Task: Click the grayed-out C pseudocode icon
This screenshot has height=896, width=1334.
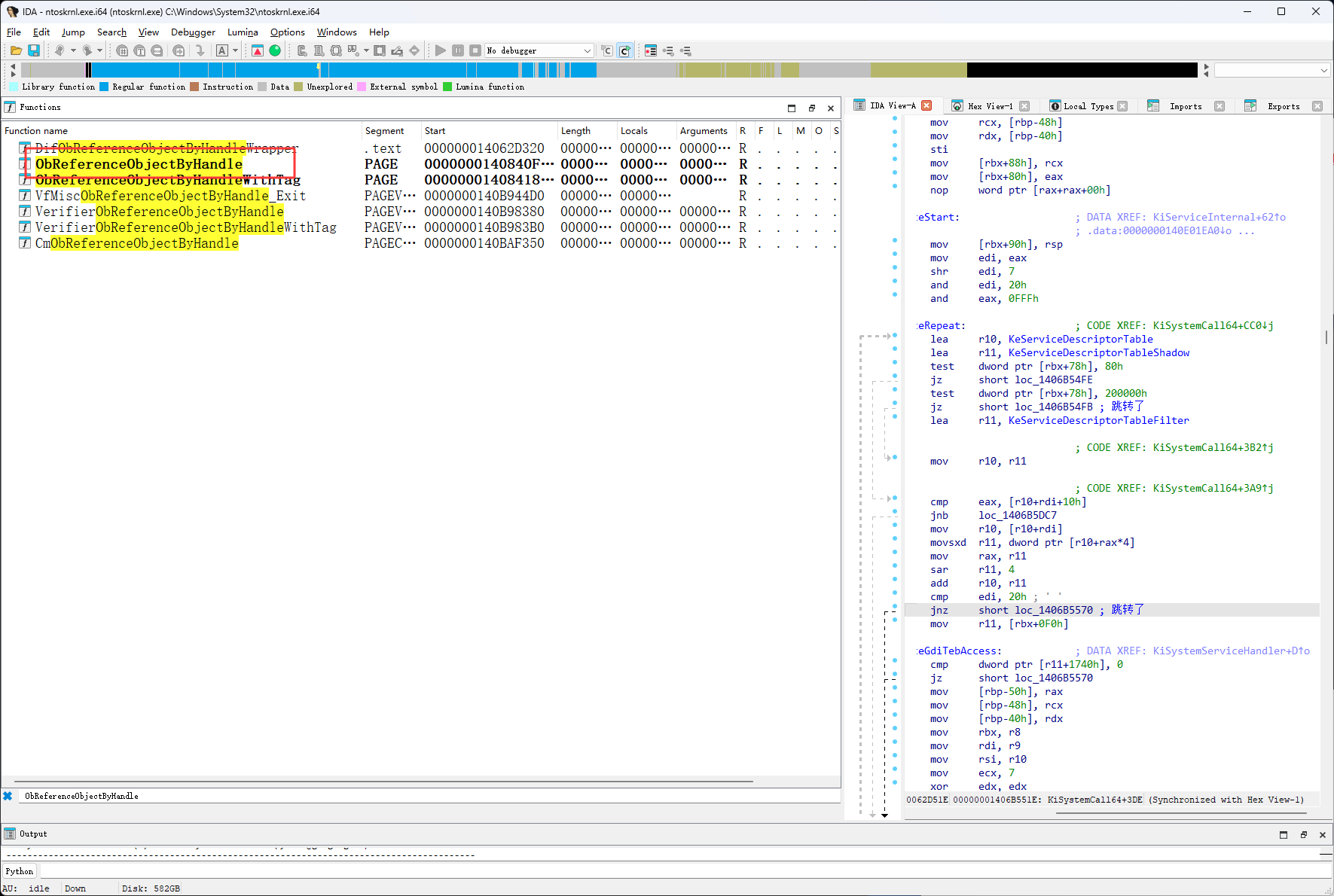Action: 607,50
